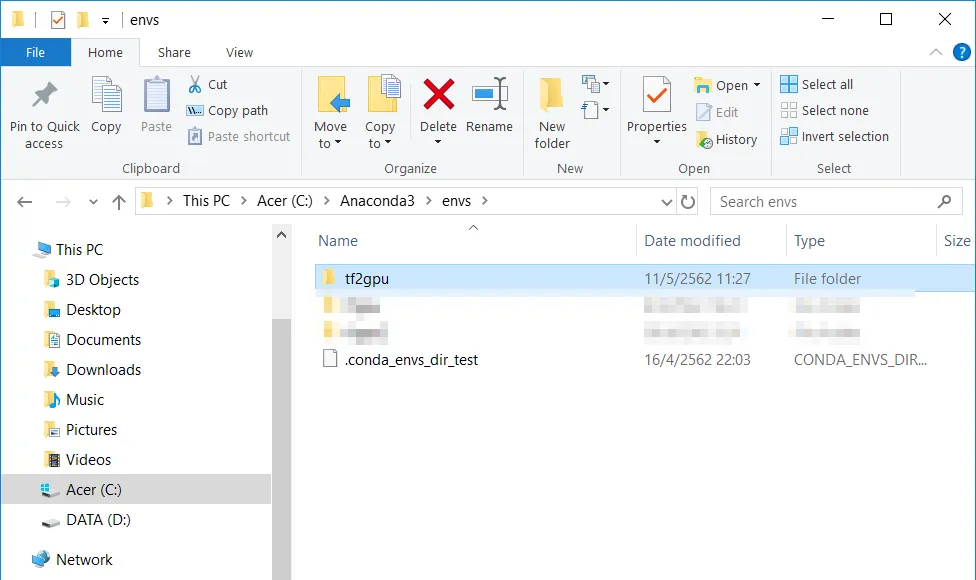Select Acer (C:) drive in navigation pane

136,489
